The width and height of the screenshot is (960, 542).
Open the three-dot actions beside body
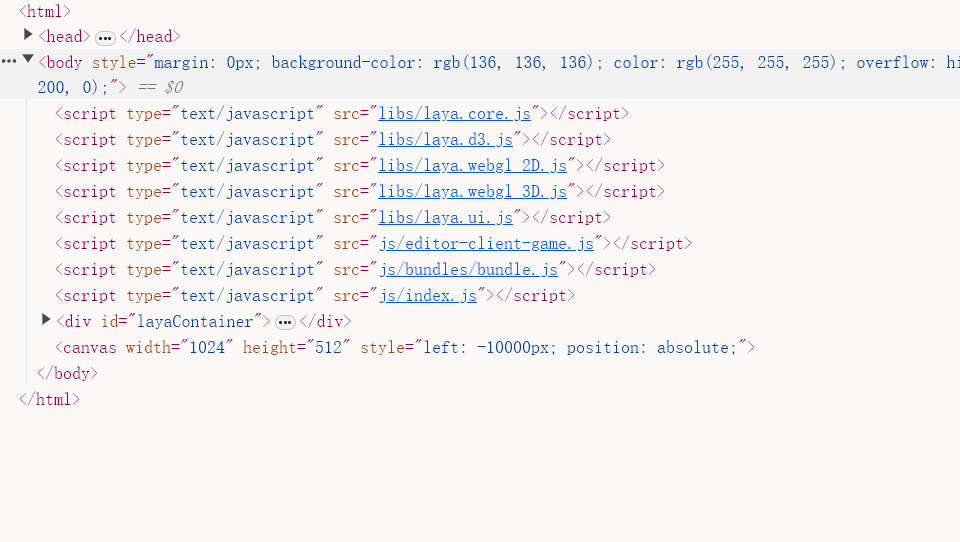coord(9,62)
